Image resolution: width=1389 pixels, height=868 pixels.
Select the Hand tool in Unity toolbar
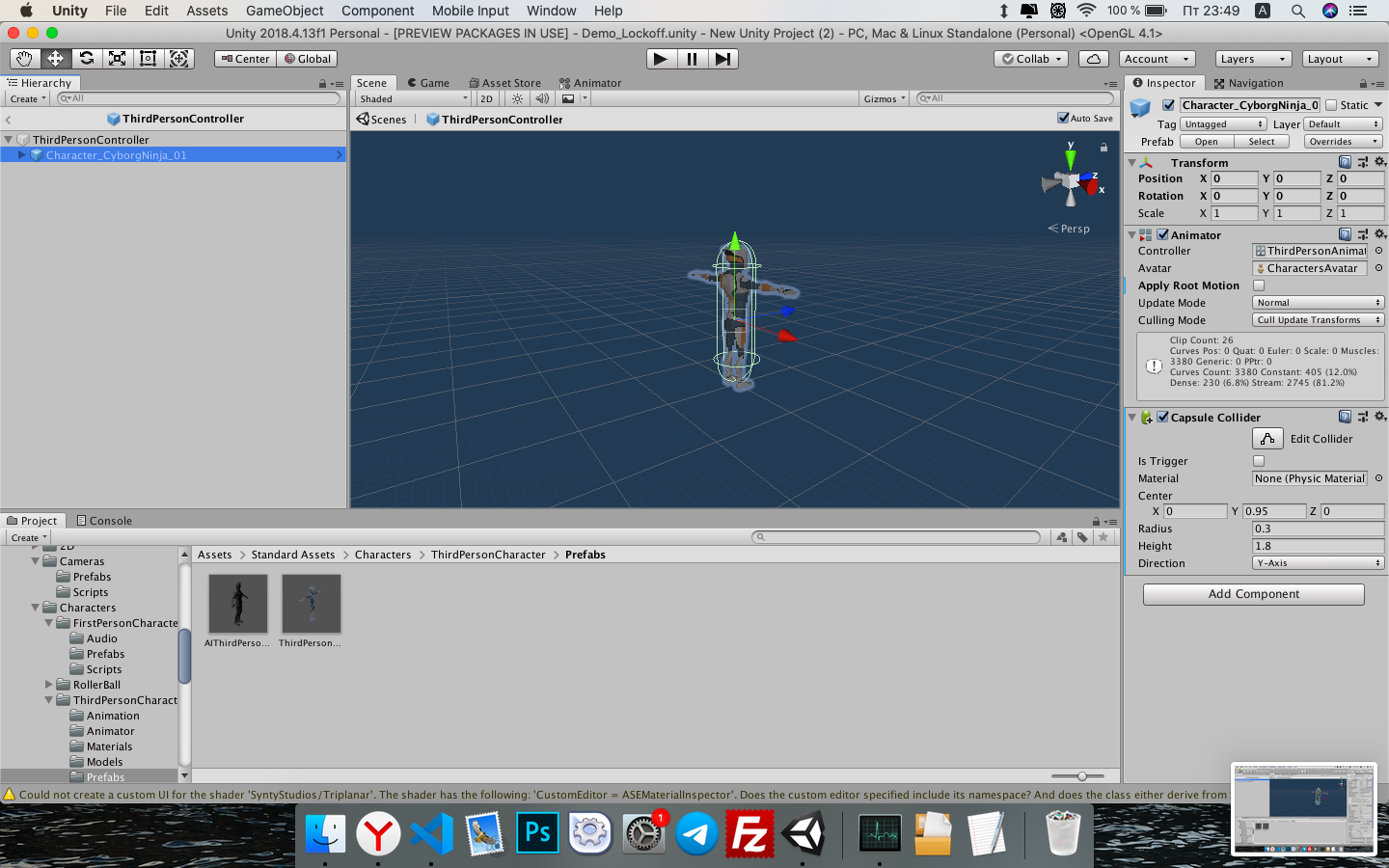(24, 59)
